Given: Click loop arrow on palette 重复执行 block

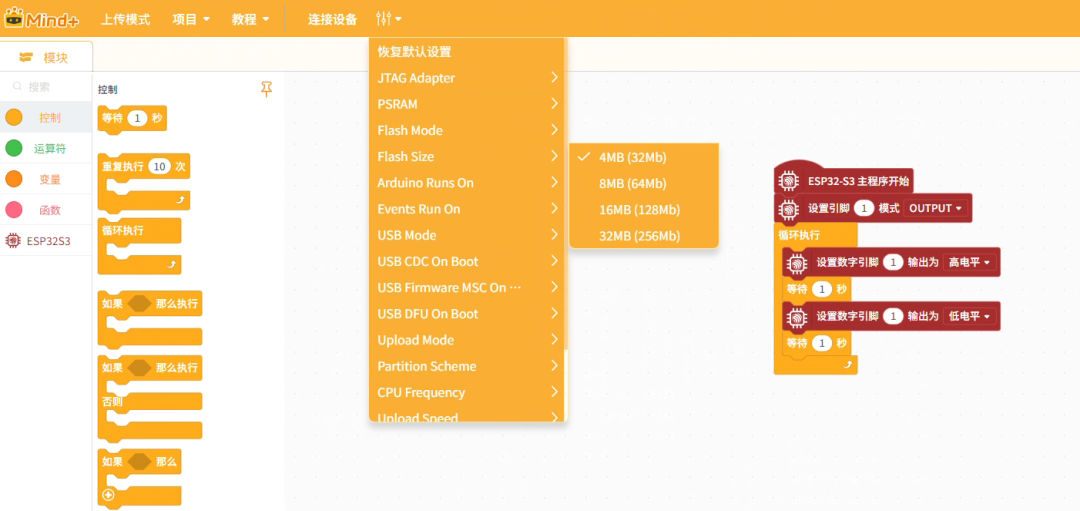Looking at the screenshot, I should (x=181, y=200).
